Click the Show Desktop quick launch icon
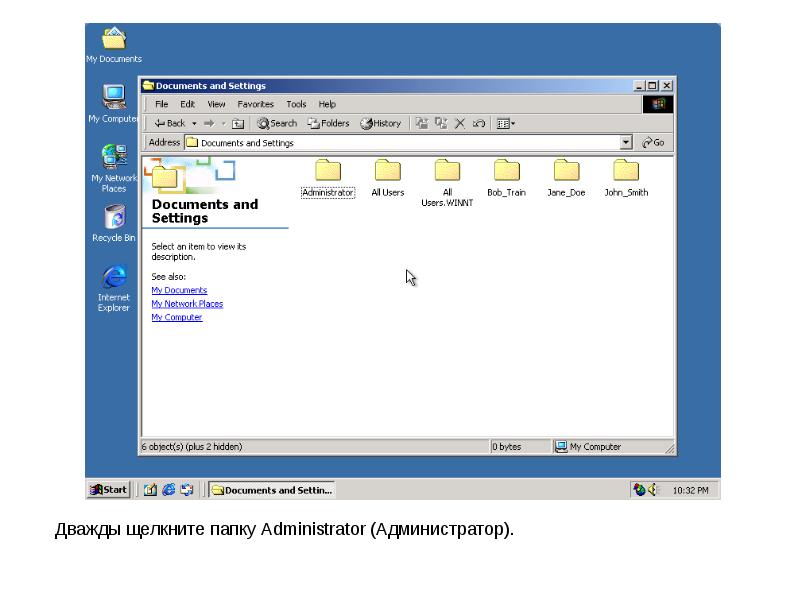The image size is (800, 600). 150,490
